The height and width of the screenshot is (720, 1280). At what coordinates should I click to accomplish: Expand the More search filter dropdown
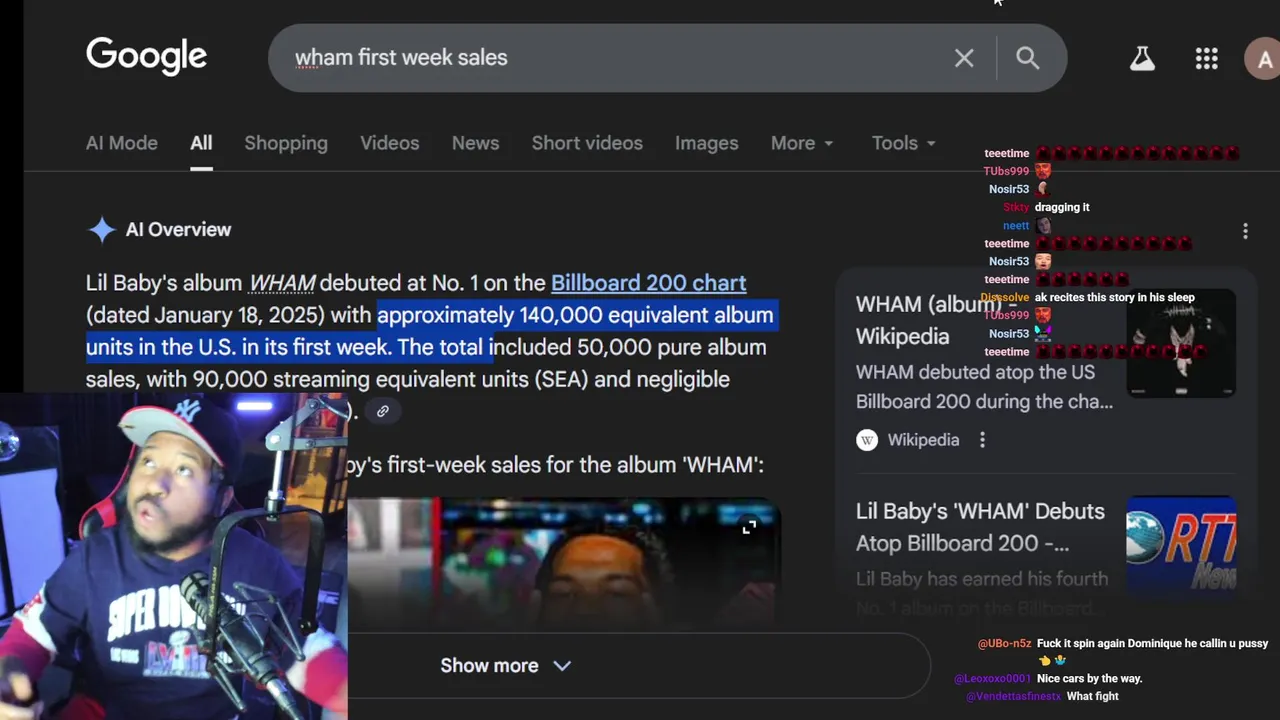801,143
